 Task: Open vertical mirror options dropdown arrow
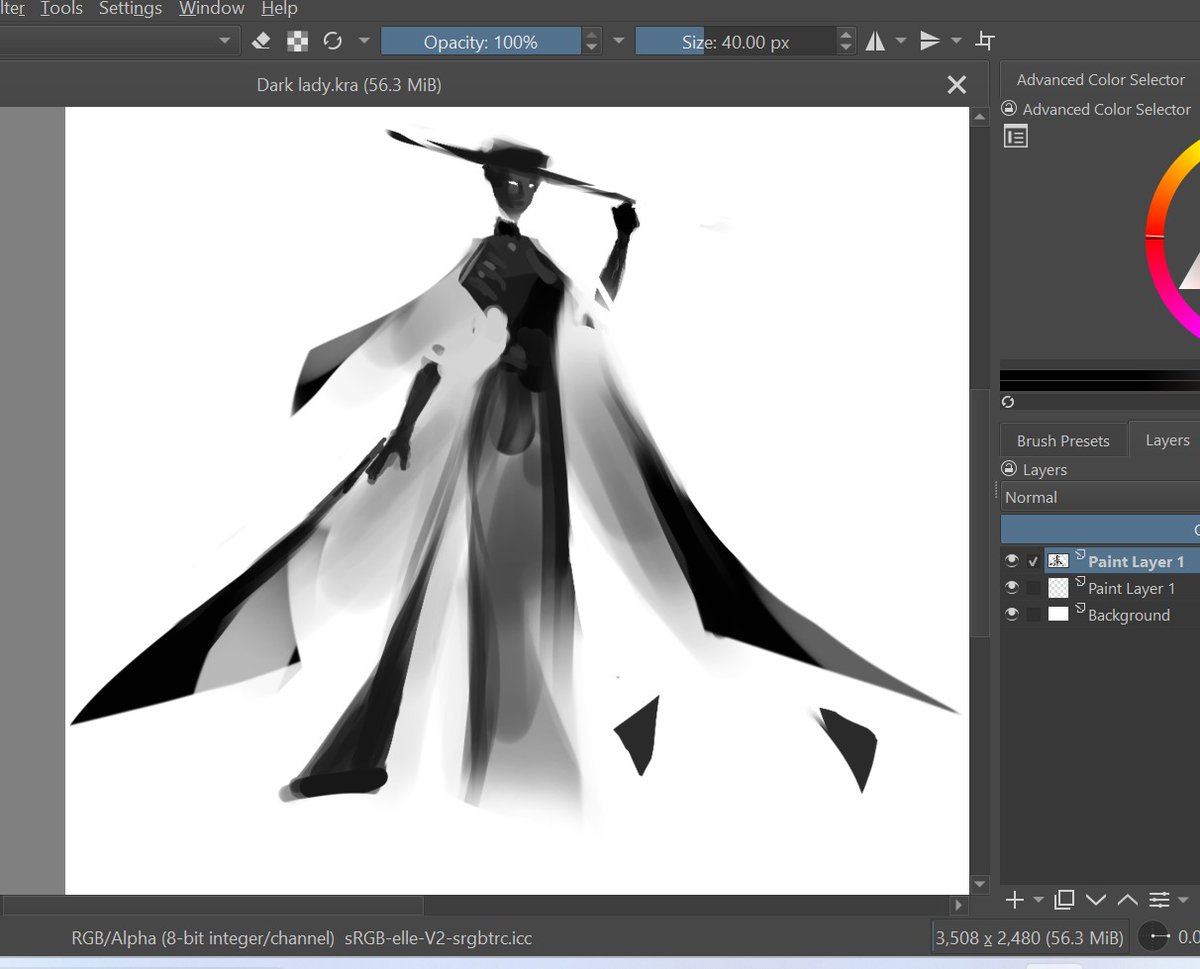click(956, 41)
